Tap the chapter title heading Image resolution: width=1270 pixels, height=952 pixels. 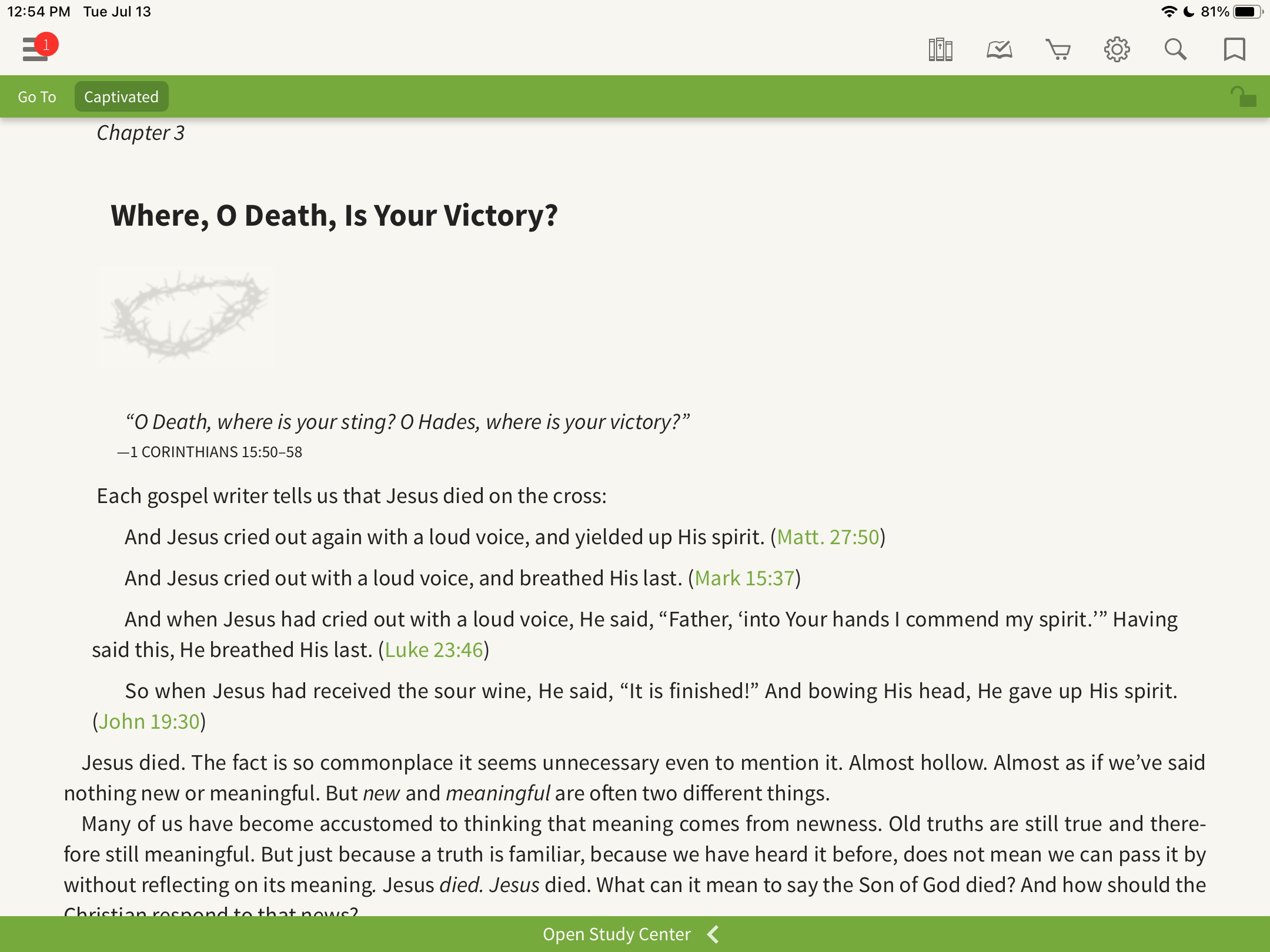point(334,215)
